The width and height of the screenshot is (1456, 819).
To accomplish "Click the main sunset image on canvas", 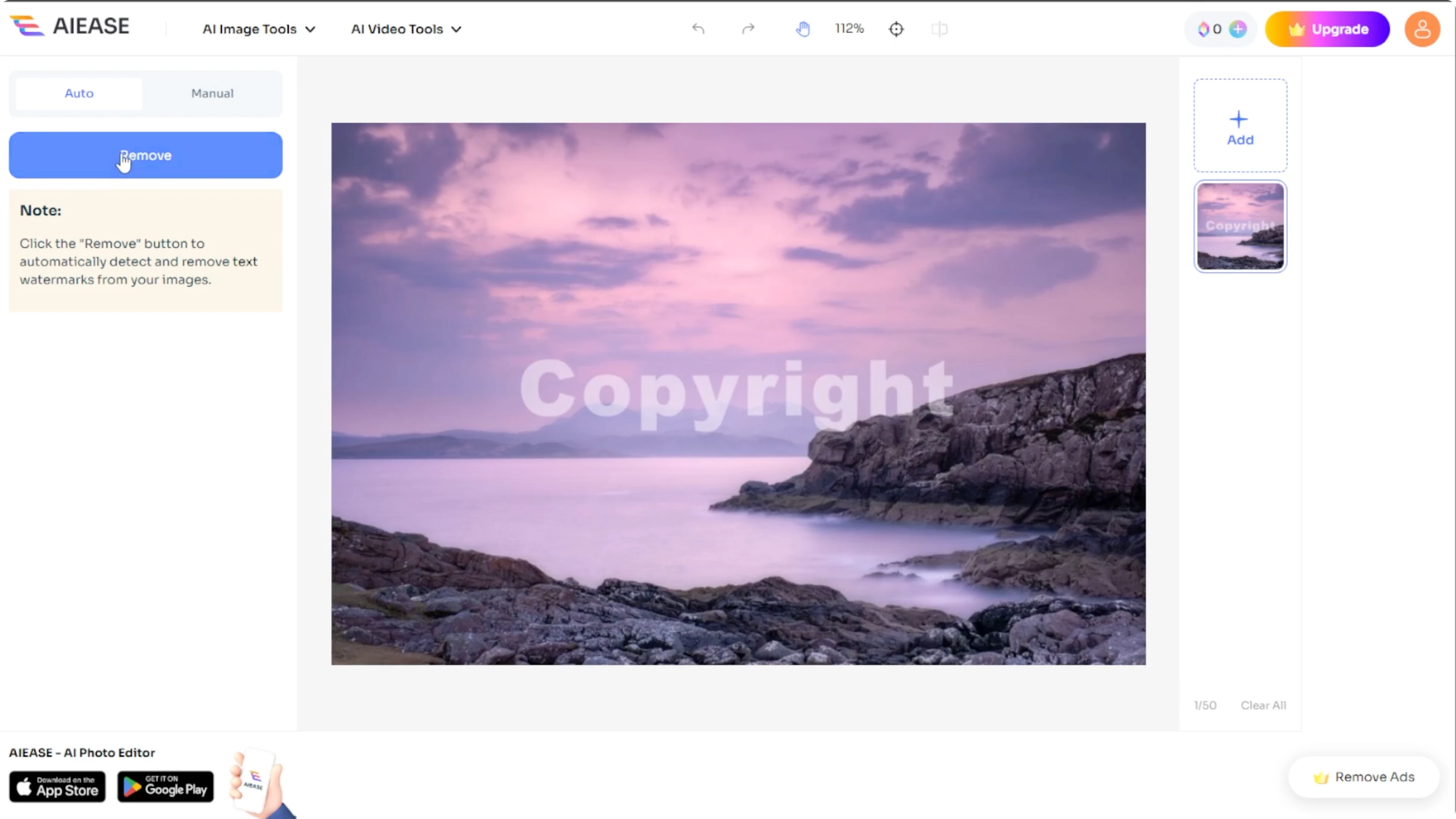I will coord(738,394).
